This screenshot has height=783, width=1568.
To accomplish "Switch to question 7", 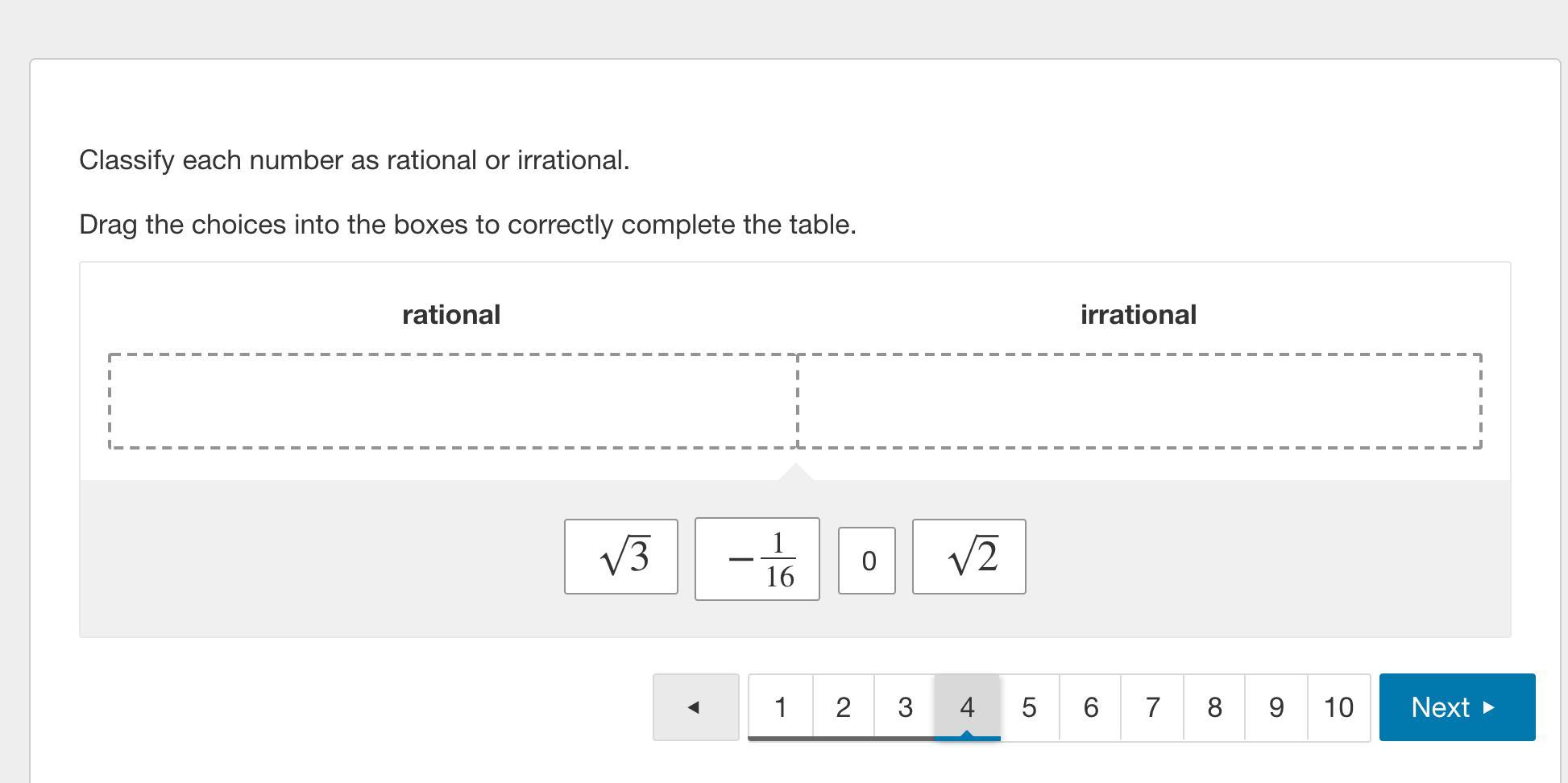I will tap(1152, 707).
